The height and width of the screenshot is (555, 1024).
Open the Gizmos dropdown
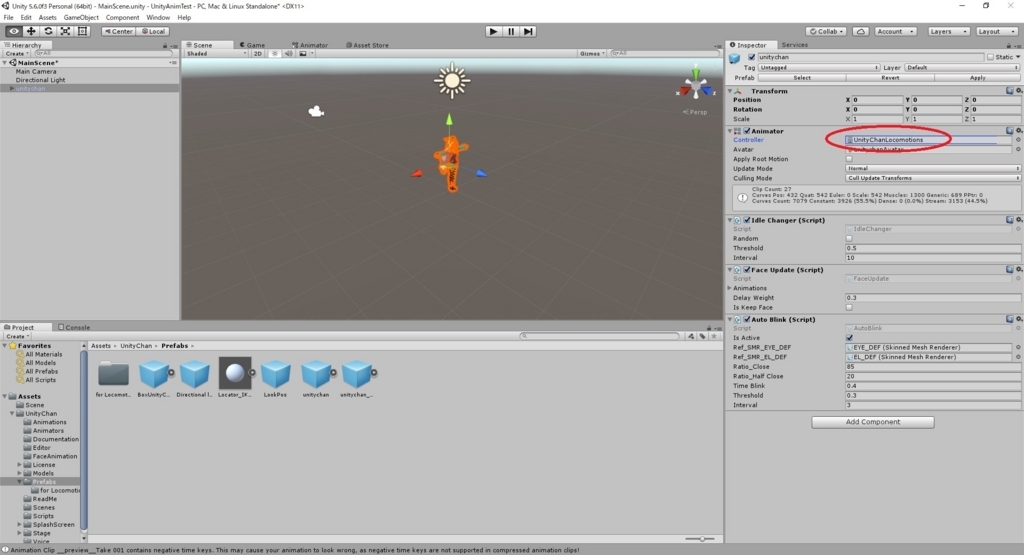coord(592,54)
